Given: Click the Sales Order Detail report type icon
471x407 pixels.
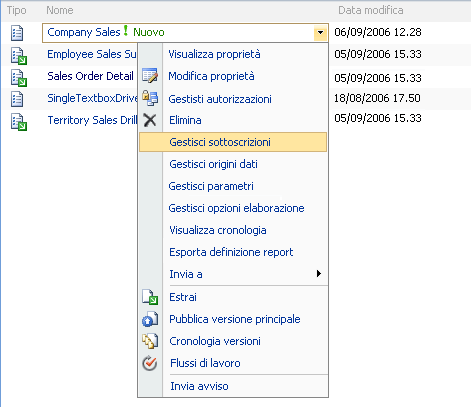Looking at the screenshot, I should tap(19, 77).
